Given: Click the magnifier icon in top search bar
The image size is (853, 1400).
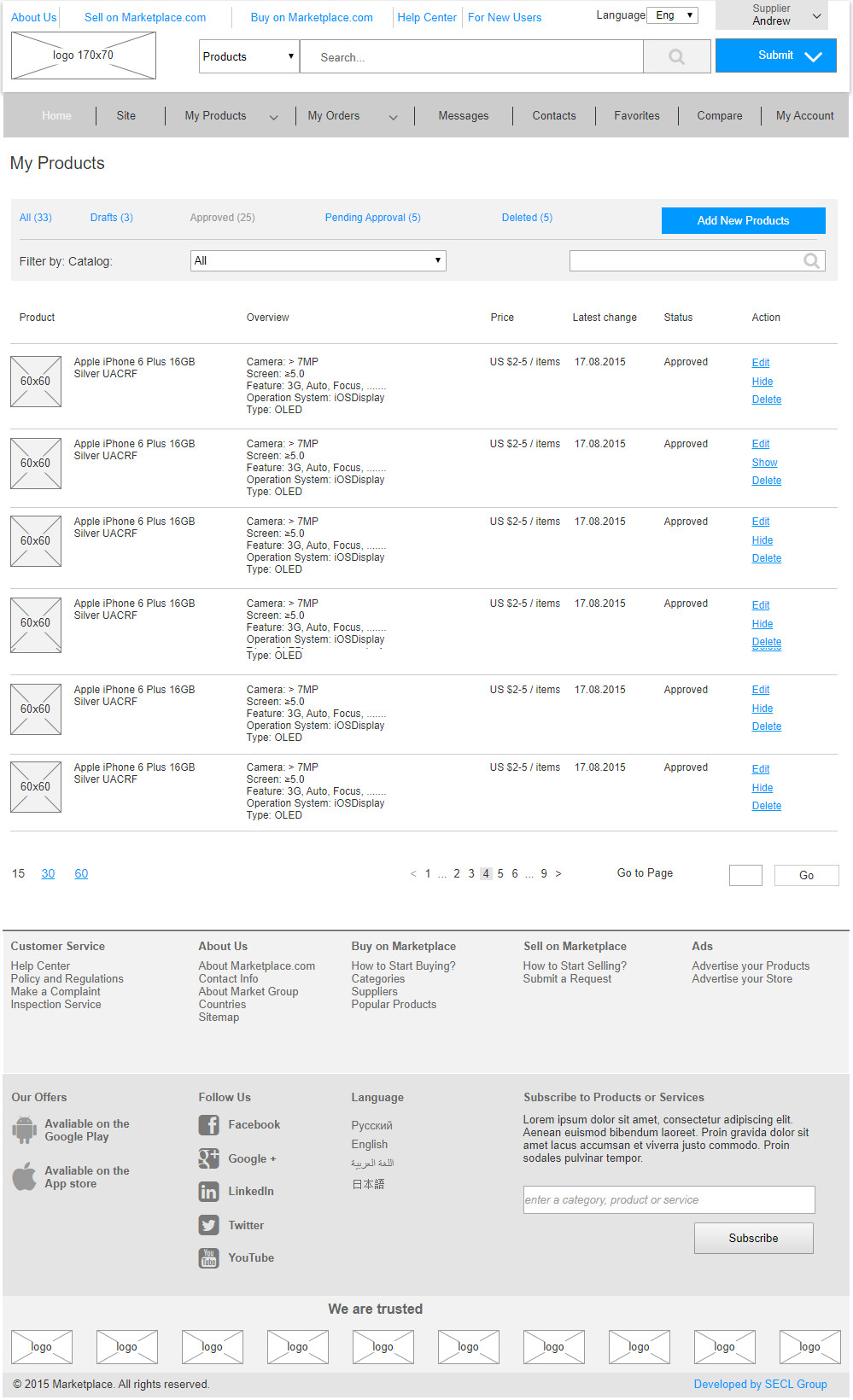Looking at the screenshot, I should pyautogui.click(x=676, y=56).
